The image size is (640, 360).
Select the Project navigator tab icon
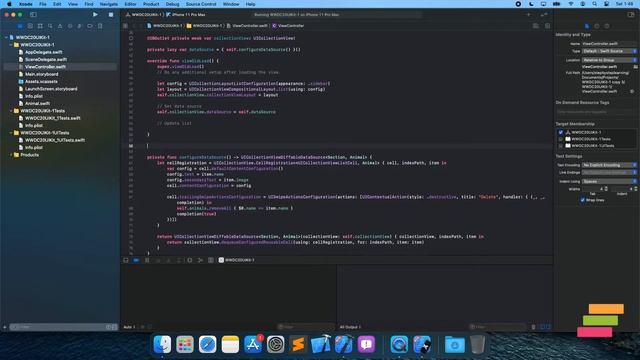pos(20,26)
